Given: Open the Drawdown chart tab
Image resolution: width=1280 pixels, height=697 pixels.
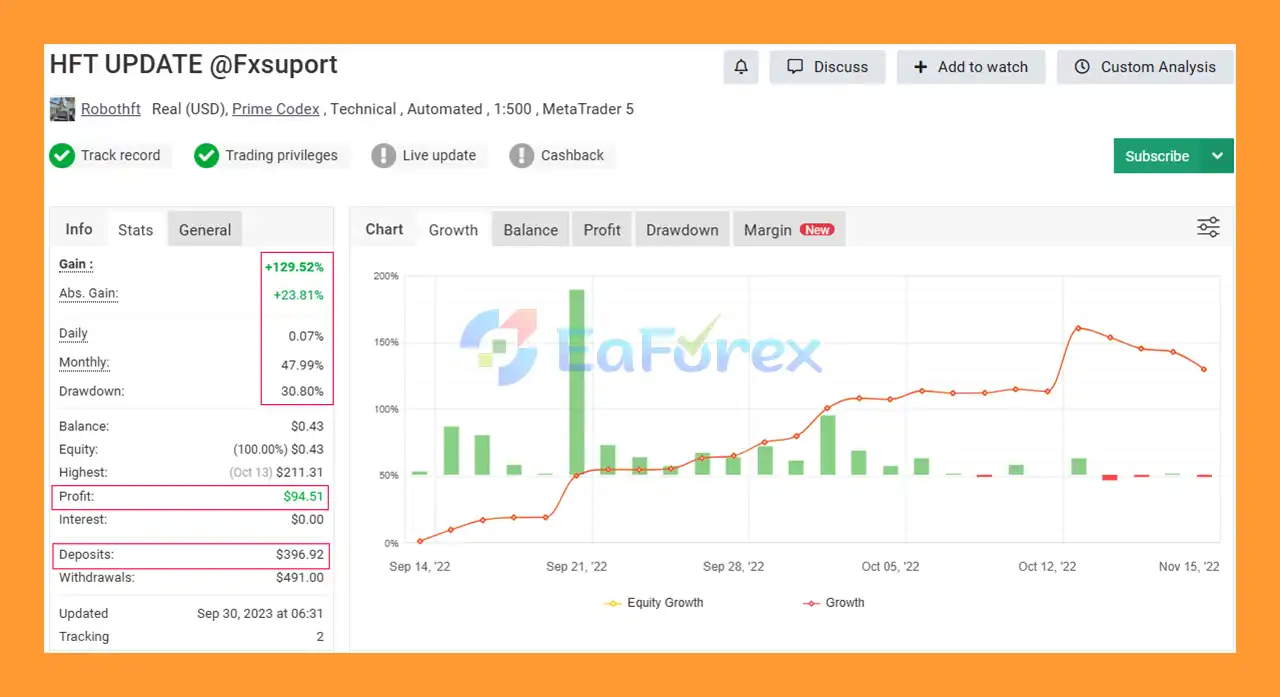Looking at the screenshot, I should 682,230.
